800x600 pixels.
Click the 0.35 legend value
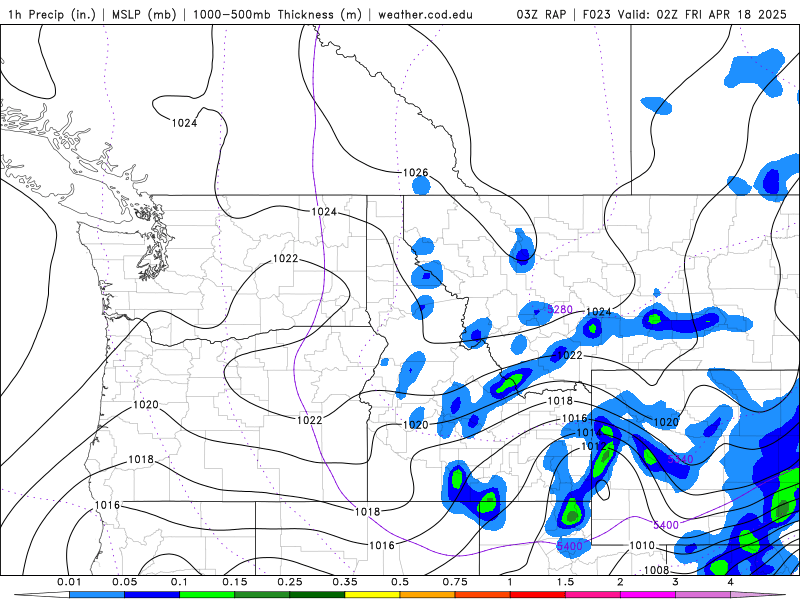tap(345, 582)
